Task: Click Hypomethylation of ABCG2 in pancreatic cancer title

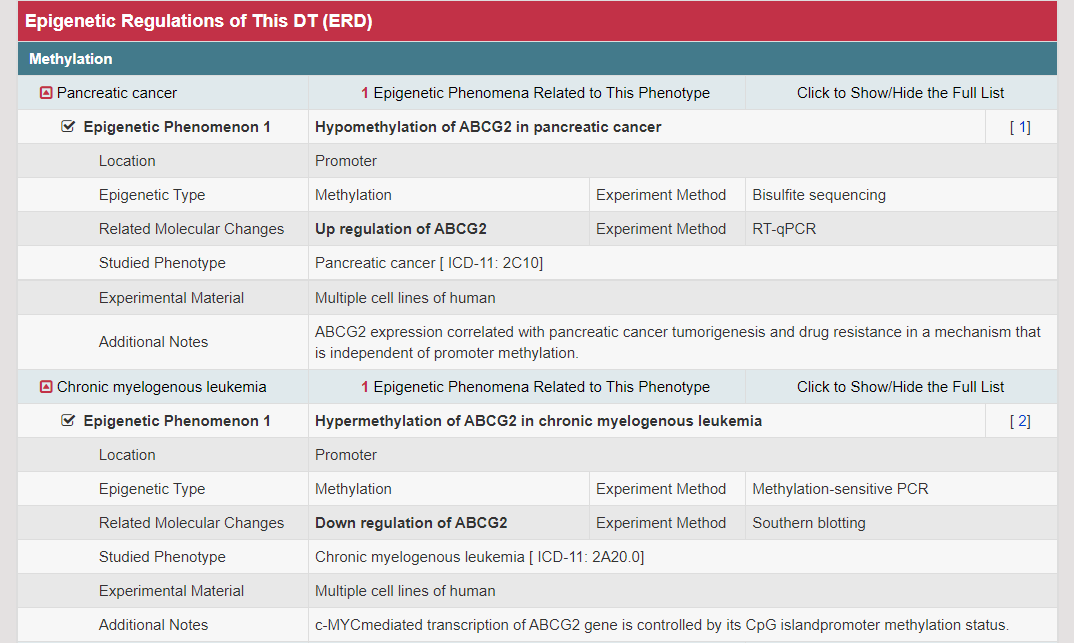Action: pos(488,127)
